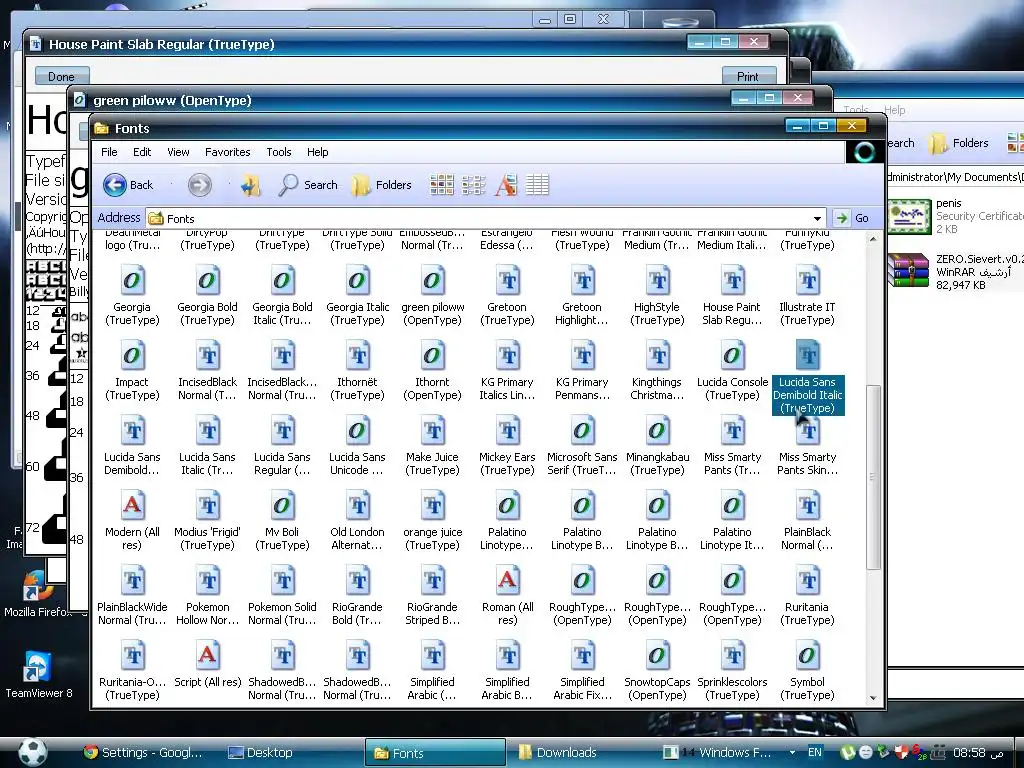This screenshot has width=1024, height=768.
Task: Toggle Folders pane in Fonts window
Action: pos(381,185)
